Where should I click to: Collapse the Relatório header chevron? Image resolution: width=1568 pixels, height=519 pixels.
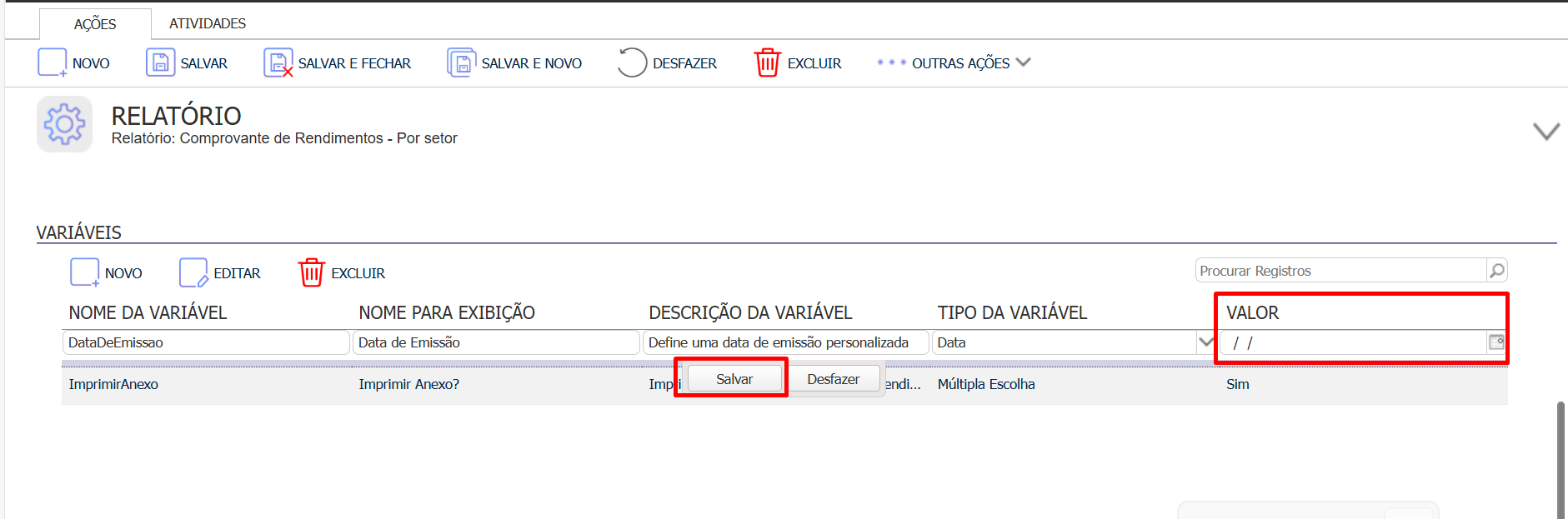click(1545, 132)
